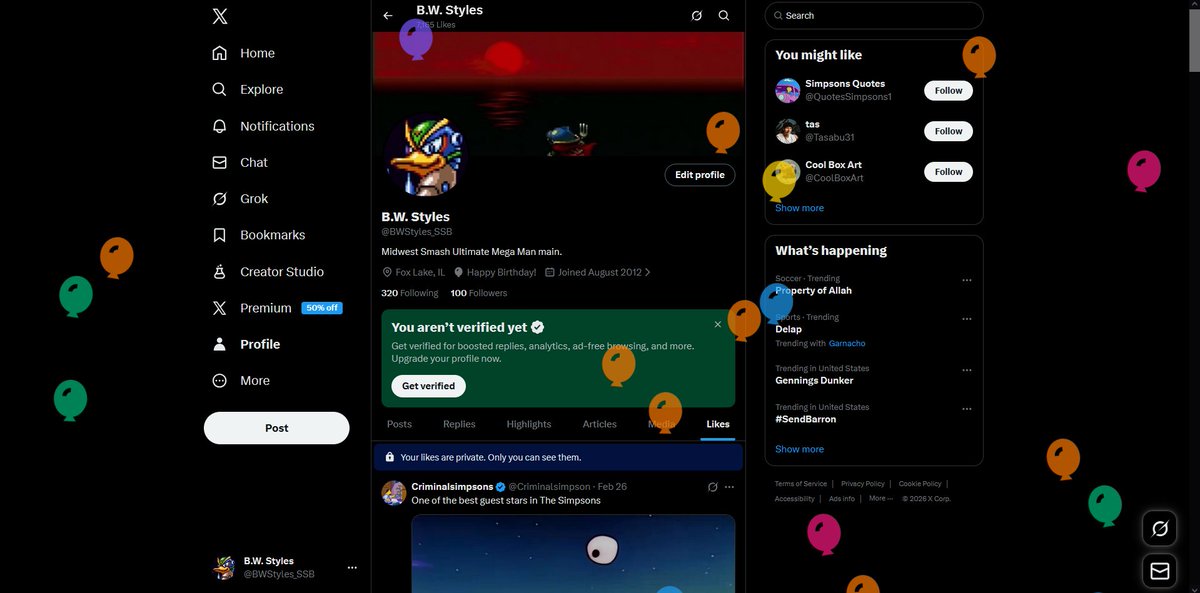This screenshot has width=1200, height=593.
Task: Follow Simpsons Quotes
Action: 948,90
